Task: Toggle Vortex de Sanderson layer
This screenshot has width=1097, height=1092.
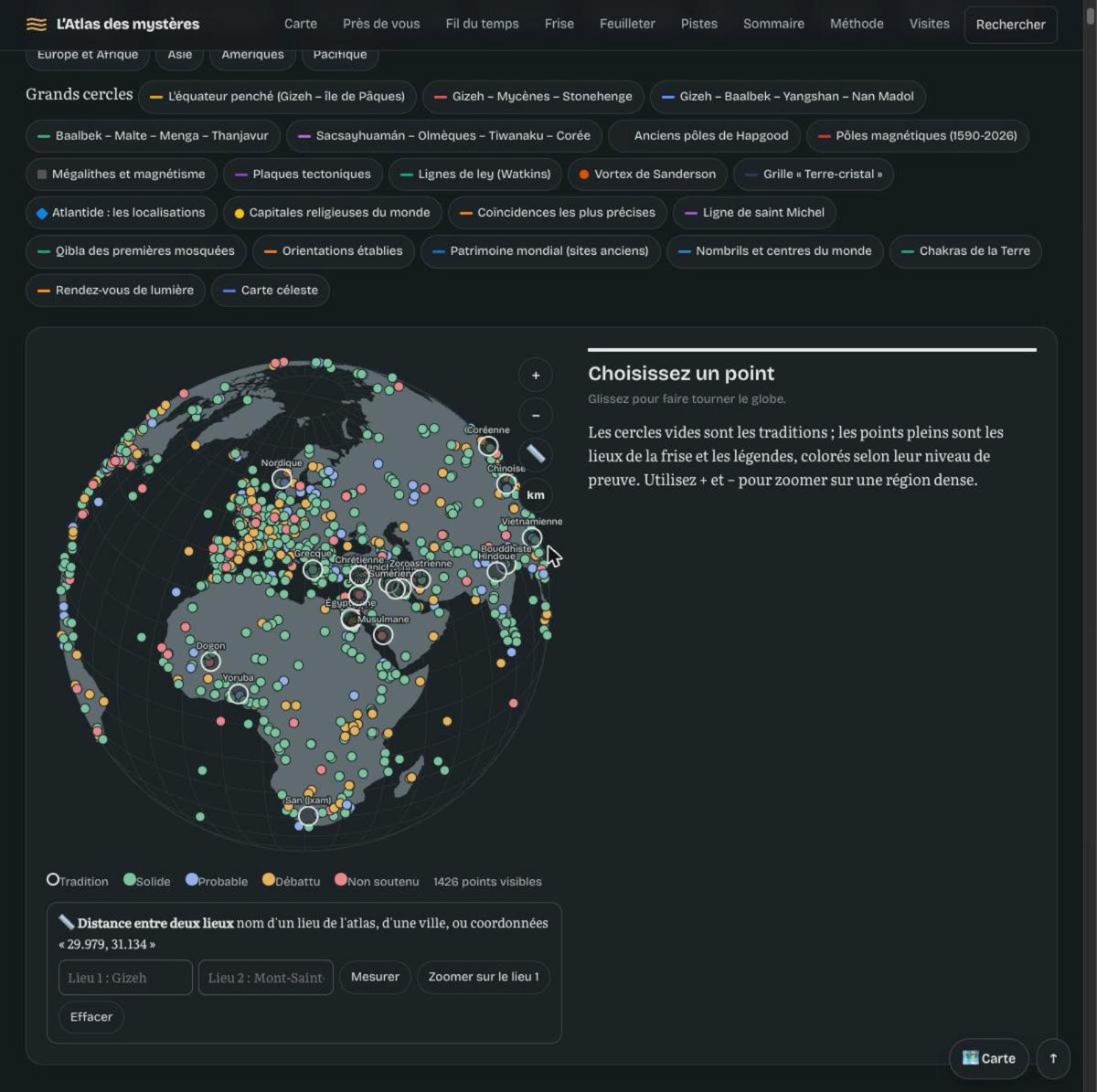Action: pos(647,174)
